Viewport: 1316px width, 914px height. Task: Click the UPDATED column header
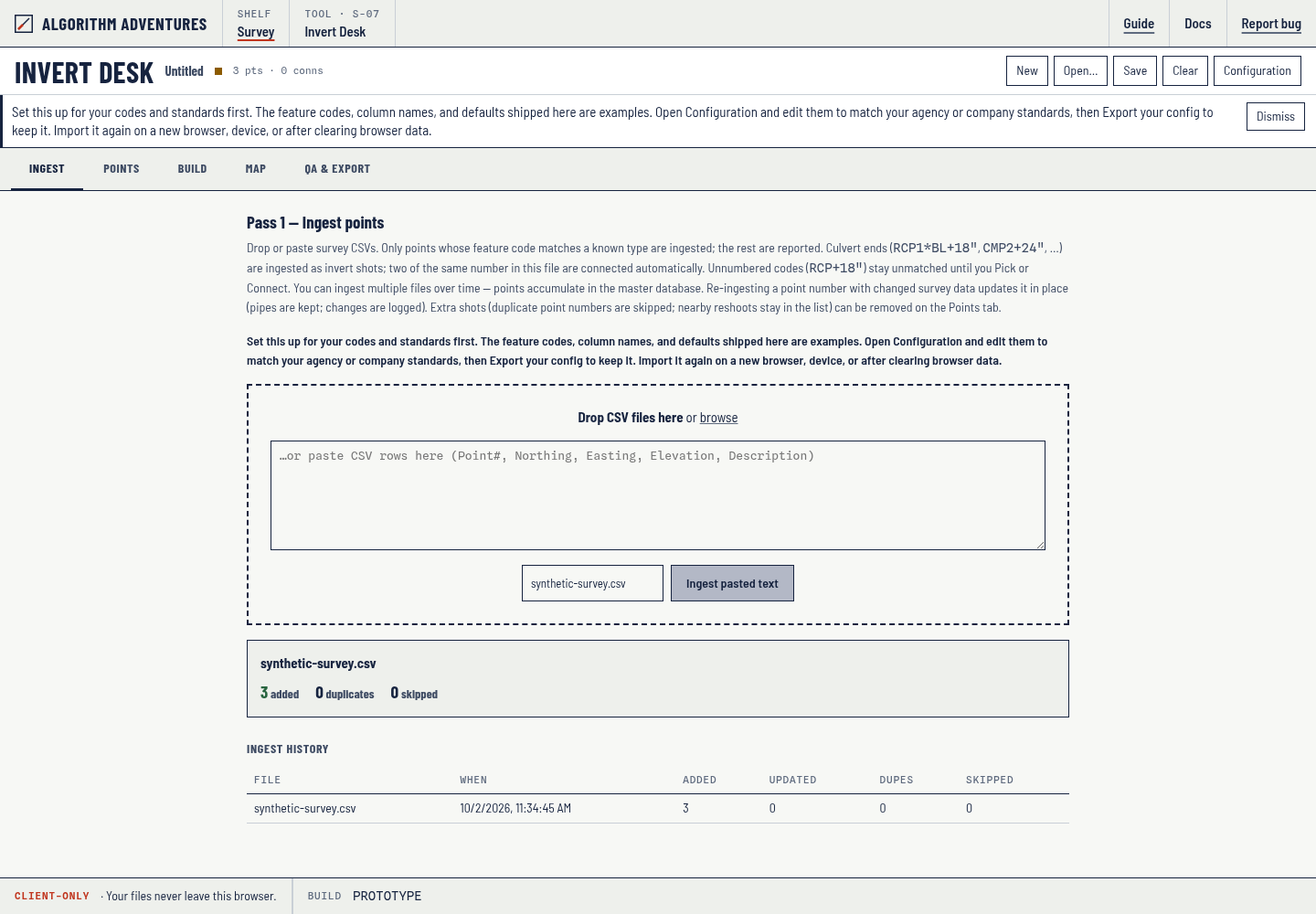(x=792, y=780)
